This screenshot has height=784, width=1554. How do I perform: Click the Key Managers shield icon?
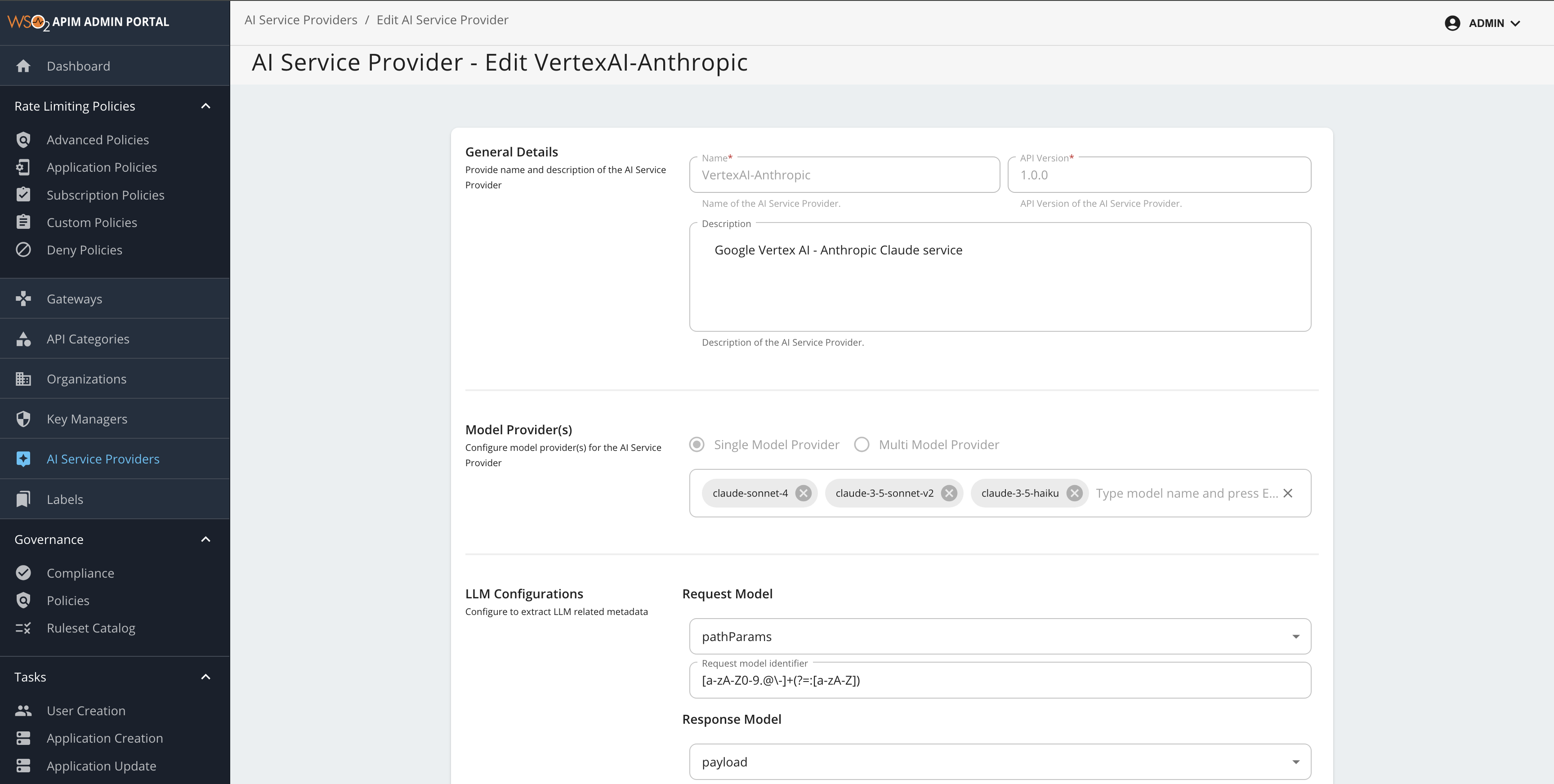point(23,419)
